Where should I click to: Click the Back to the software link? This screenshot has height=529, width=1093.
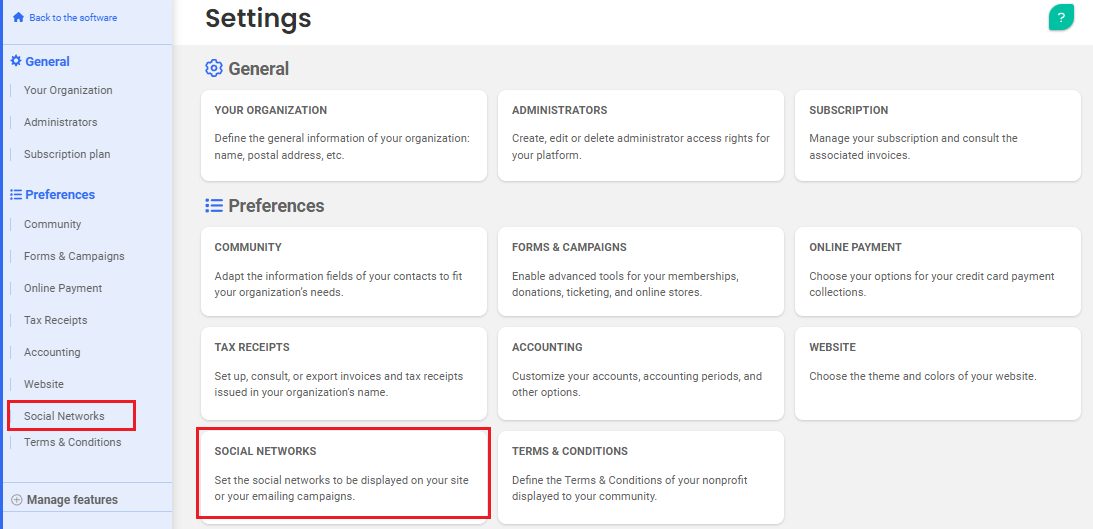(73, 17)
